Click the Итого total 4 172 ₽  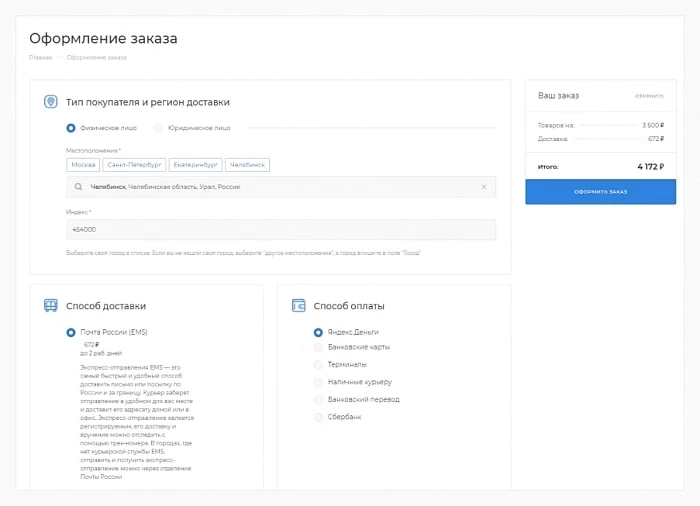pyautogui.click(x=650, y=167)
